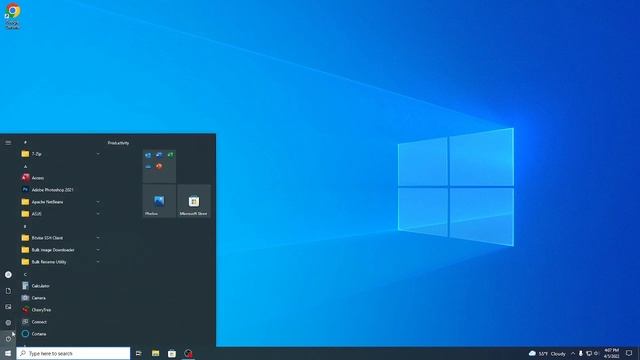Expand the Start menu hamburger button
Image resolution: width=640 pixels, height=360 pixels.
pyautogui.click(x=8, y=142)
